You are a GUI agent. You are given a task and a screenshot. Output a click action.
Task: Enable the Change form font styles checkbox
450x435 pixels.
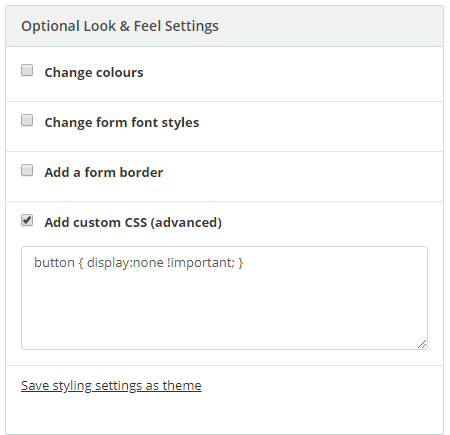[27, 120]
